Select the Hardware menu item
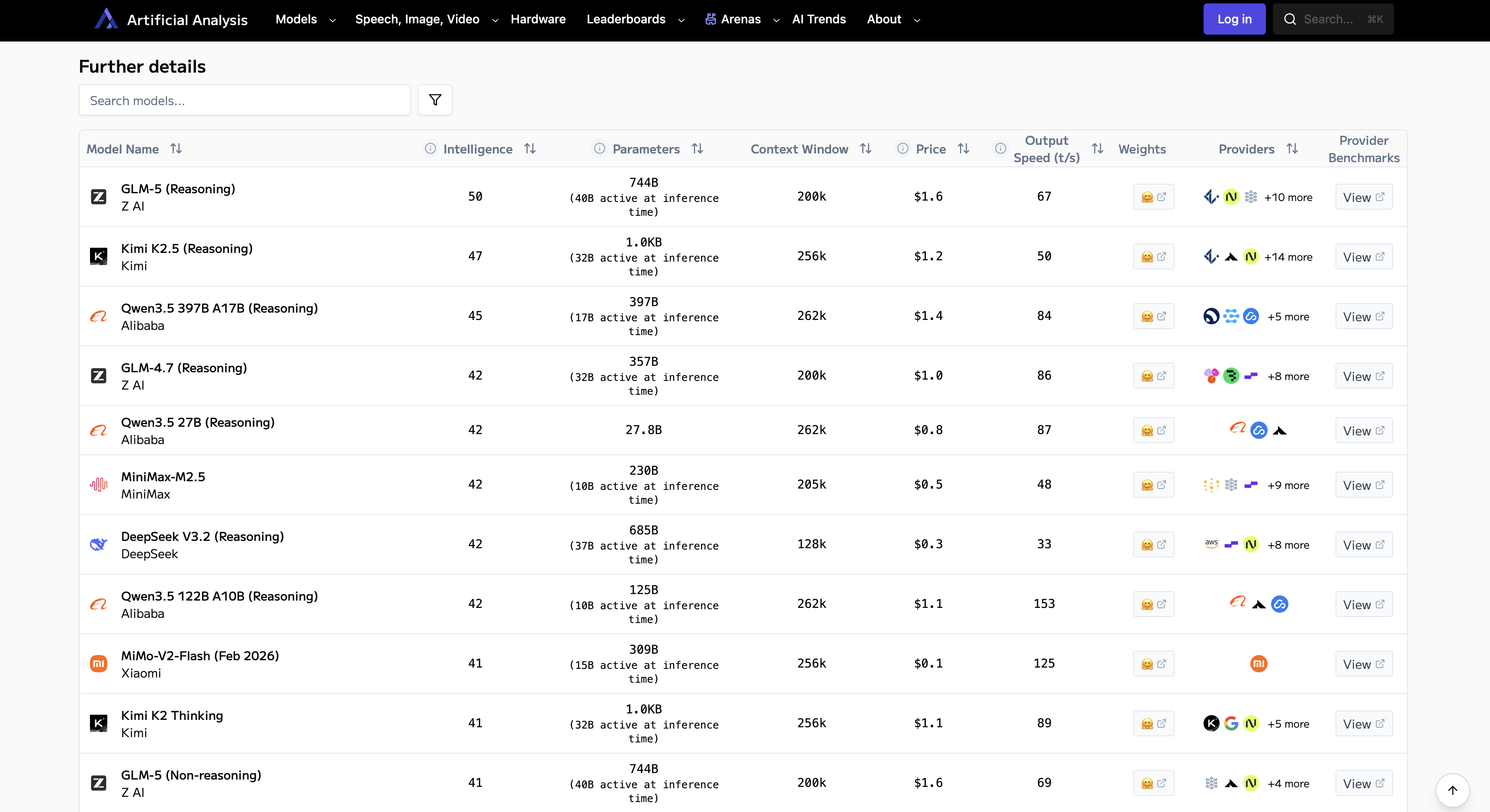 (x=539, y=19)
